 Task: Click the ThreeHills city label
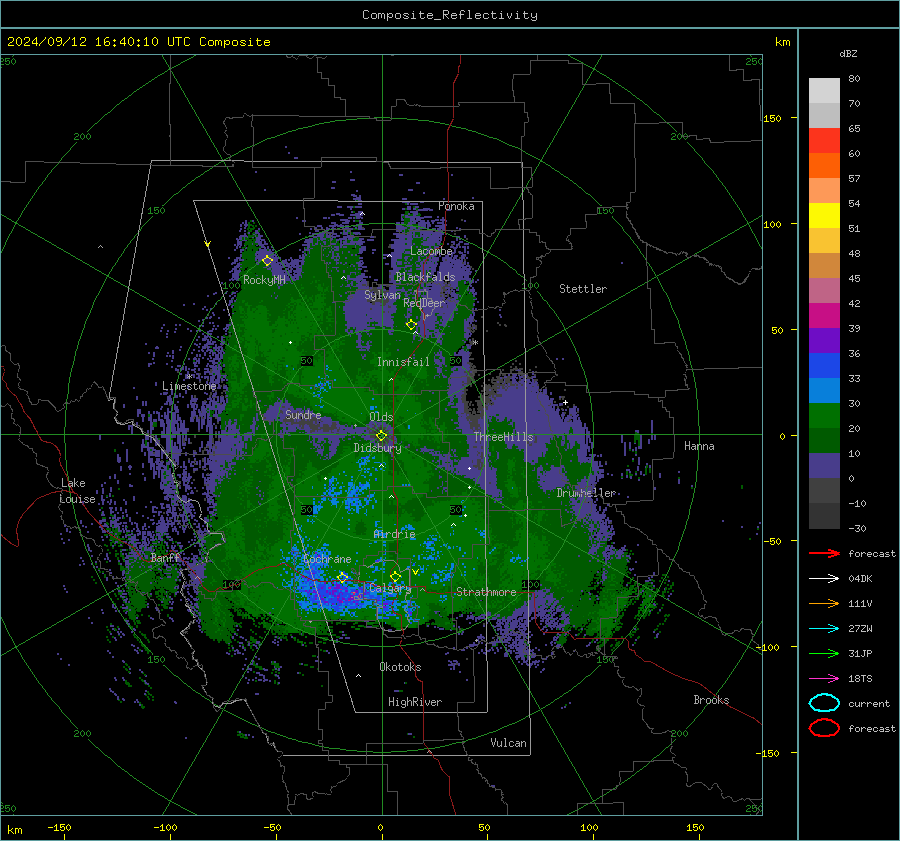click(503, 437)
